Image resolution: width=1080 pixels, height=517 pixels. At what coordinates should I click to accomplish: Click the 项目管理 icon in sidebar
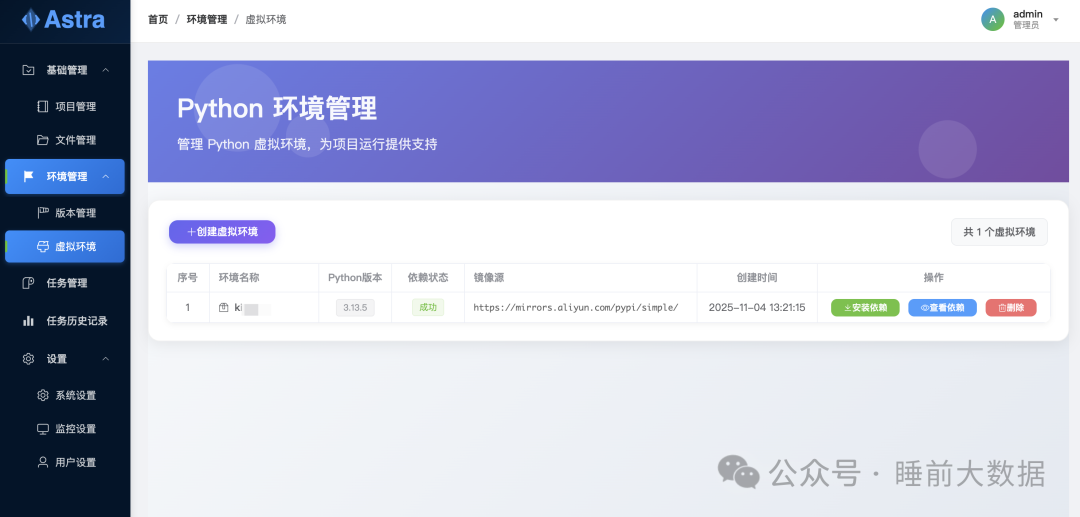pos(43,107)
